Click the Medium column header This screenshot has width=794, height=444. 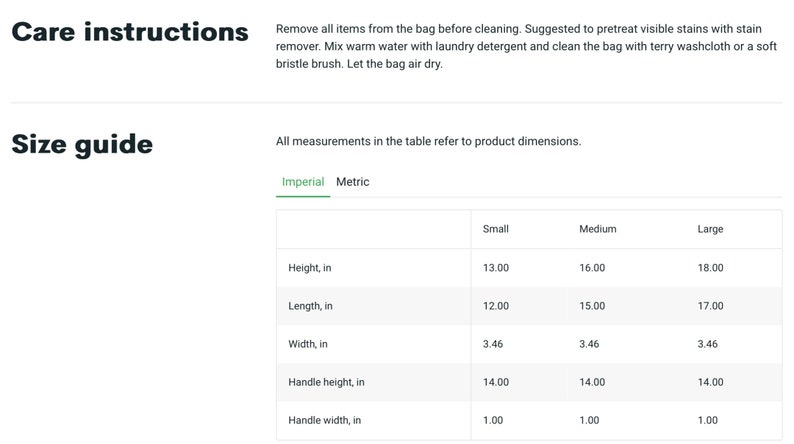click(x=598, y=229)
